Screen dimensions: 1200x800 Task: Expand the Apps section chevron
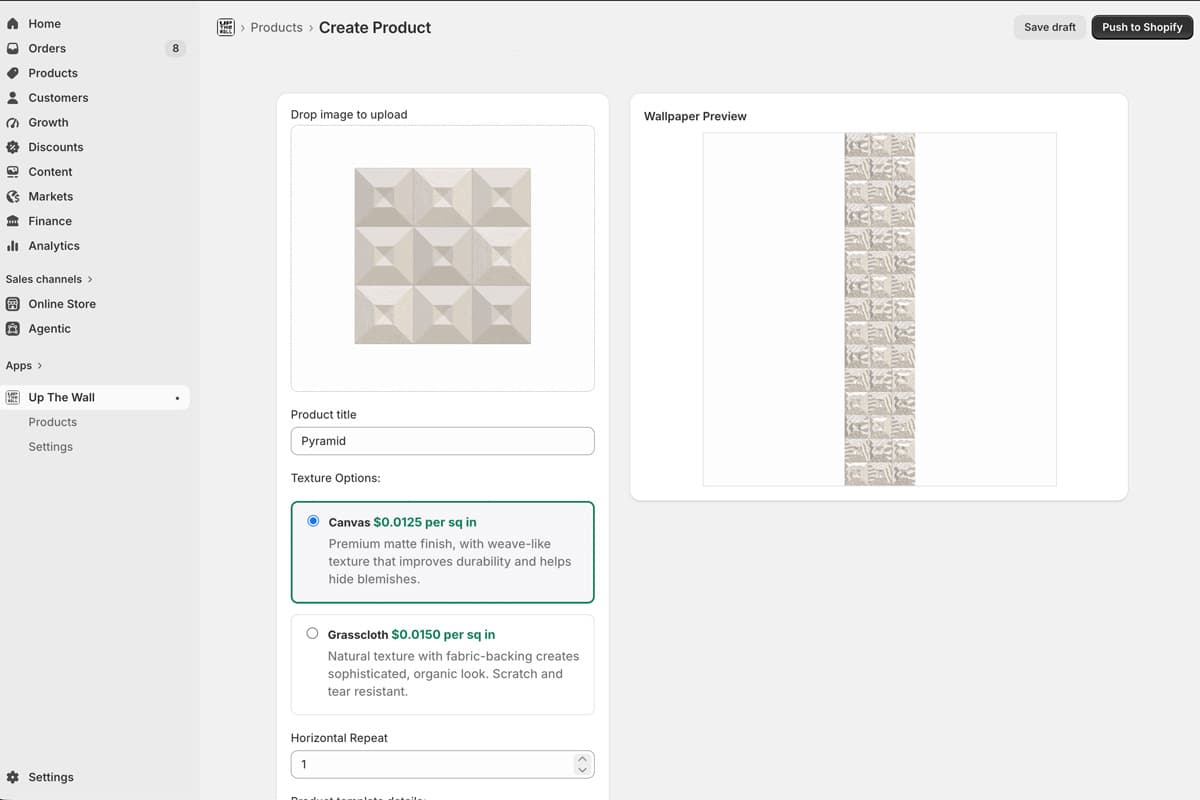coord(39,366)
